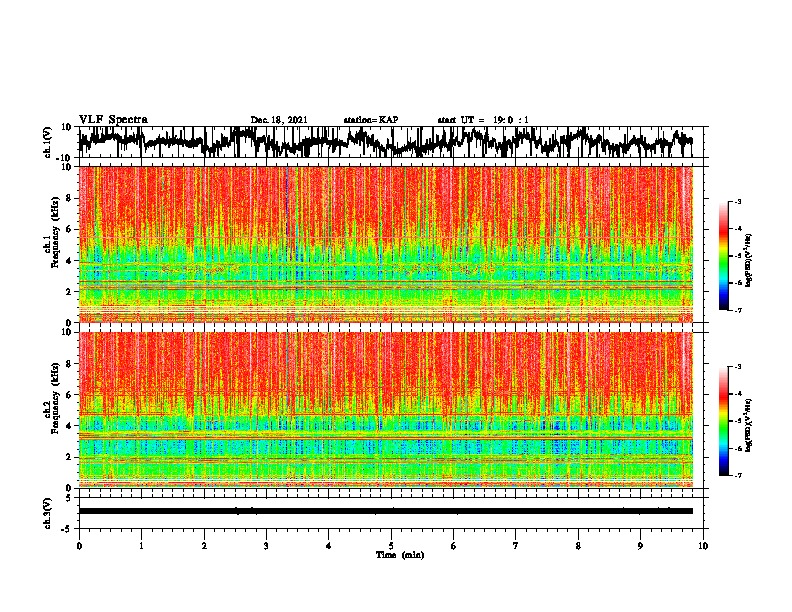Click time axis tick label "9"
This screenshot has height=612, width=792.
640,546
